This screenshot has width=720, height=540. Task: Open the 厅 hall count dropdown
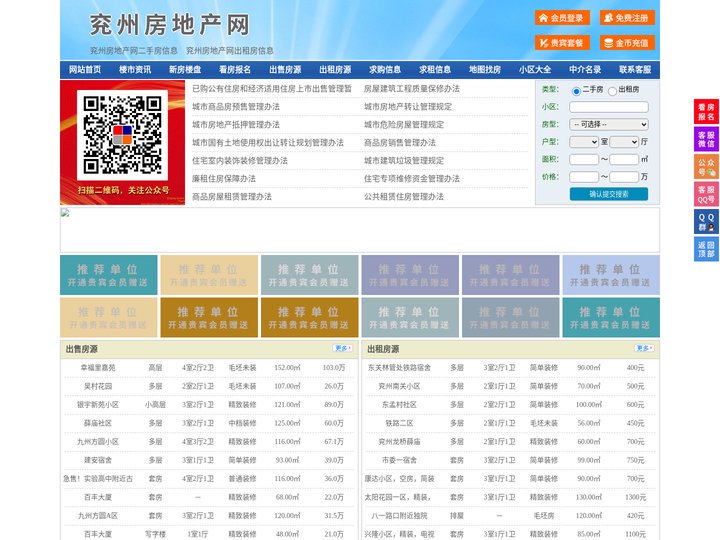click(624, 142)
